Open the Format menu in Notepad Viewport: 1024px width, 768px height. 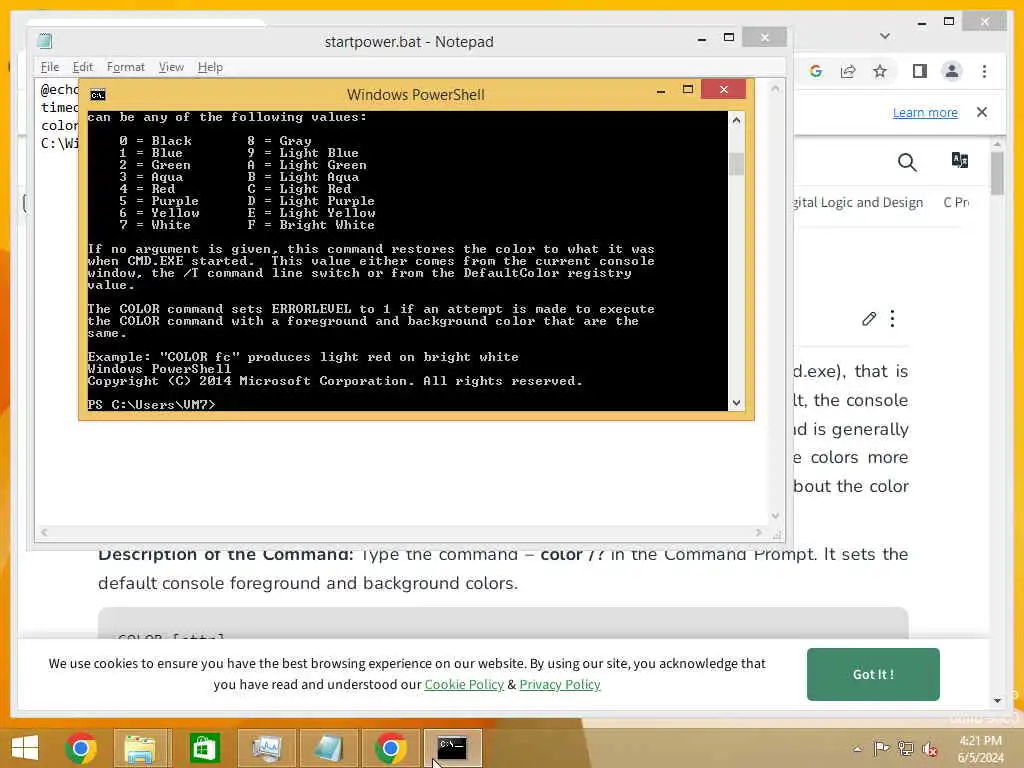125,67
